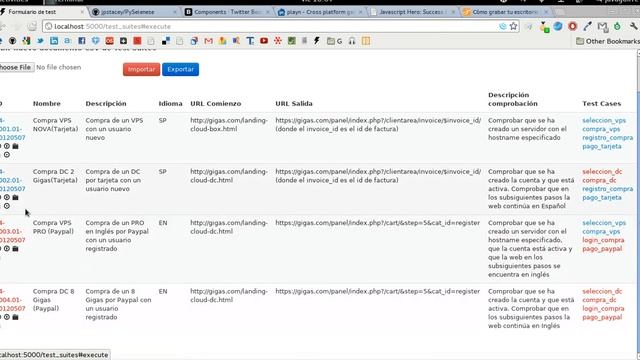Viewport: 640px width, 360px height.
Task: Open the Delicious checkered bookmark icon
Action: [x=166, y=41]
